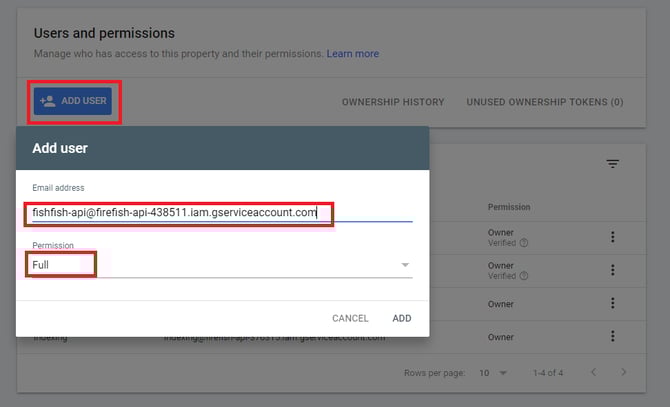Click the ADD USER button
This screenshot has width=670, height=407.
(73, 101)
